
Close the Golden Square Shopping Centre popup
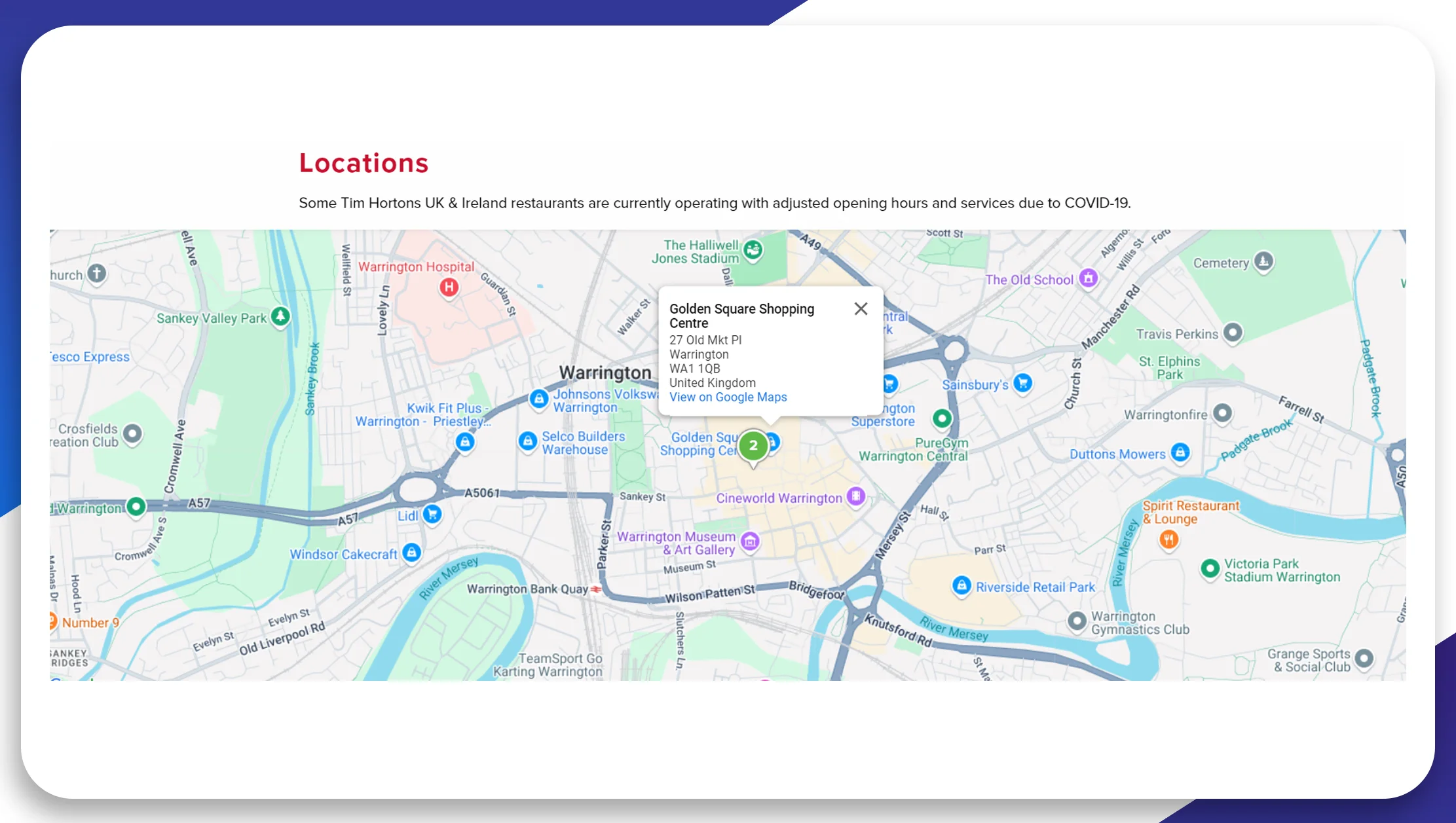point(861,309)
